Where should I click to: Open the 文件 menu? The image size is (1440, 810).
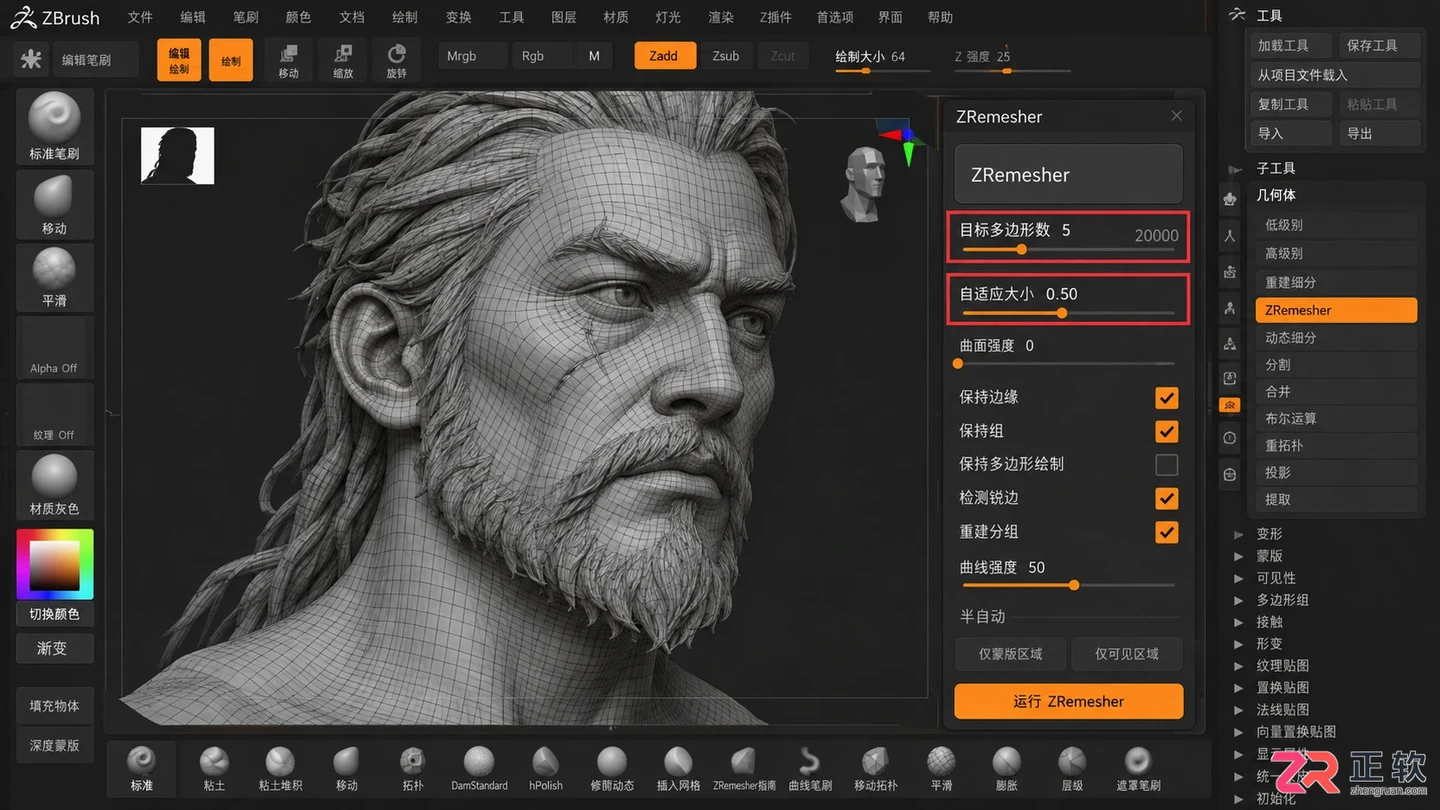point(140,17)
